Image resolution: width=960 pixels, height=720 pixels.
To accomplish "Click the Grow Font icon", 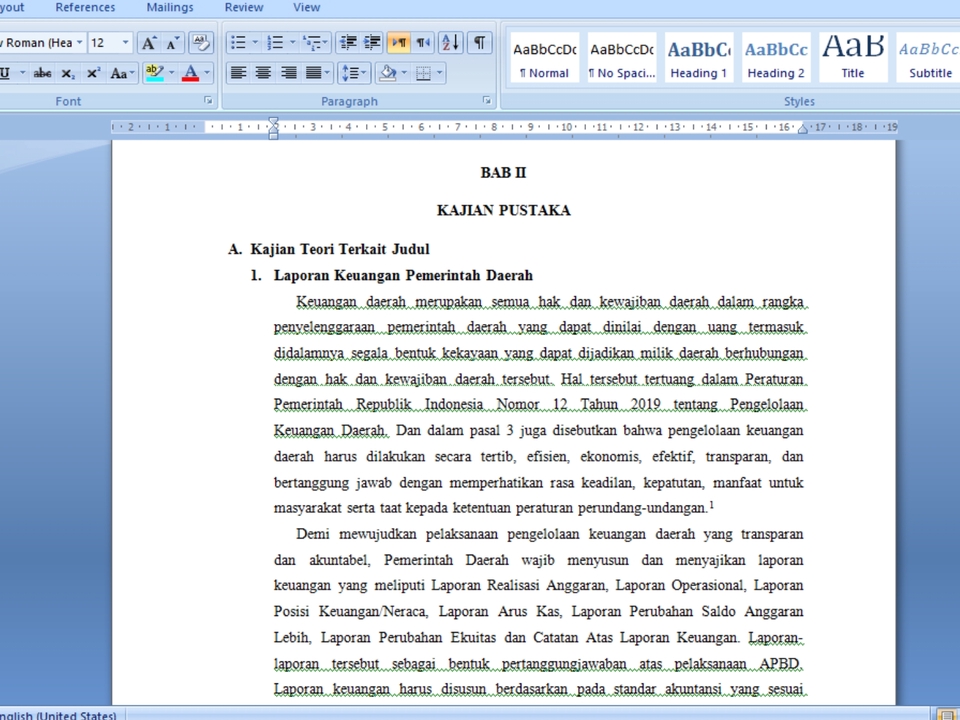I will tap(148, 43).
